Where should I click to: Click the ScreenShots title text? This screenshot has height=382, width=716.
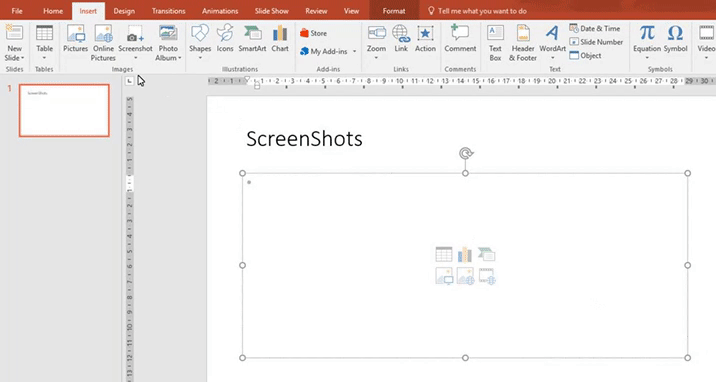304,139
